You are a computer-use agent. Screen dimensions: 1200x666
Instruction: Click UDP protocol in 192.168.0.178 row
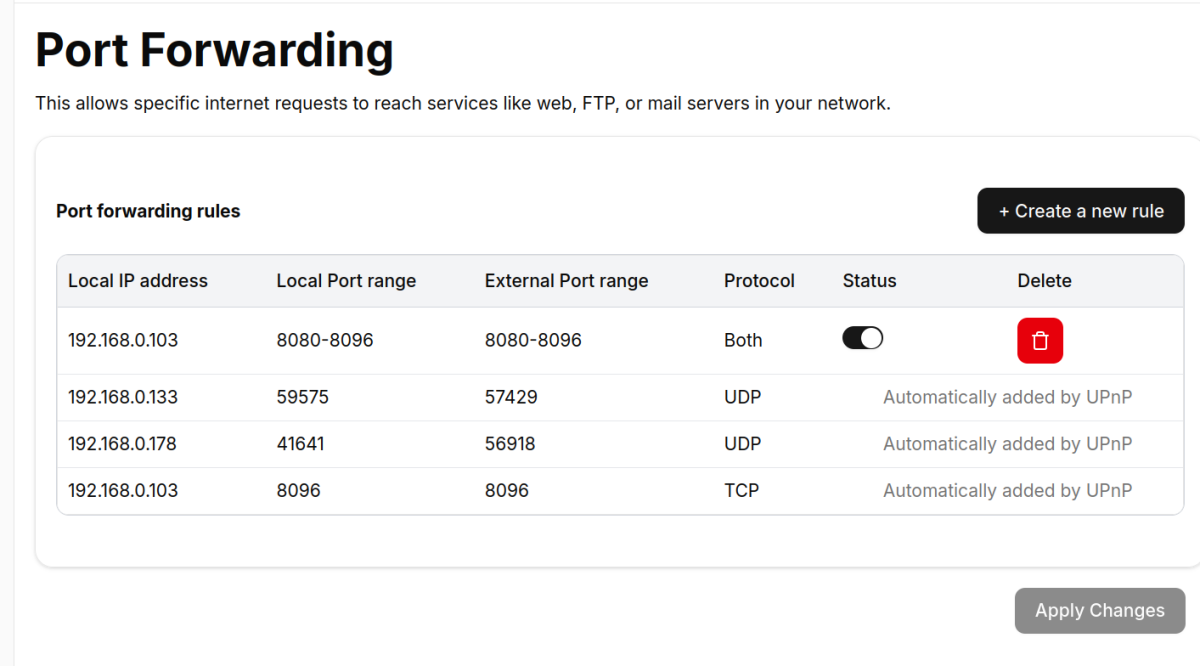pos(743,444)
